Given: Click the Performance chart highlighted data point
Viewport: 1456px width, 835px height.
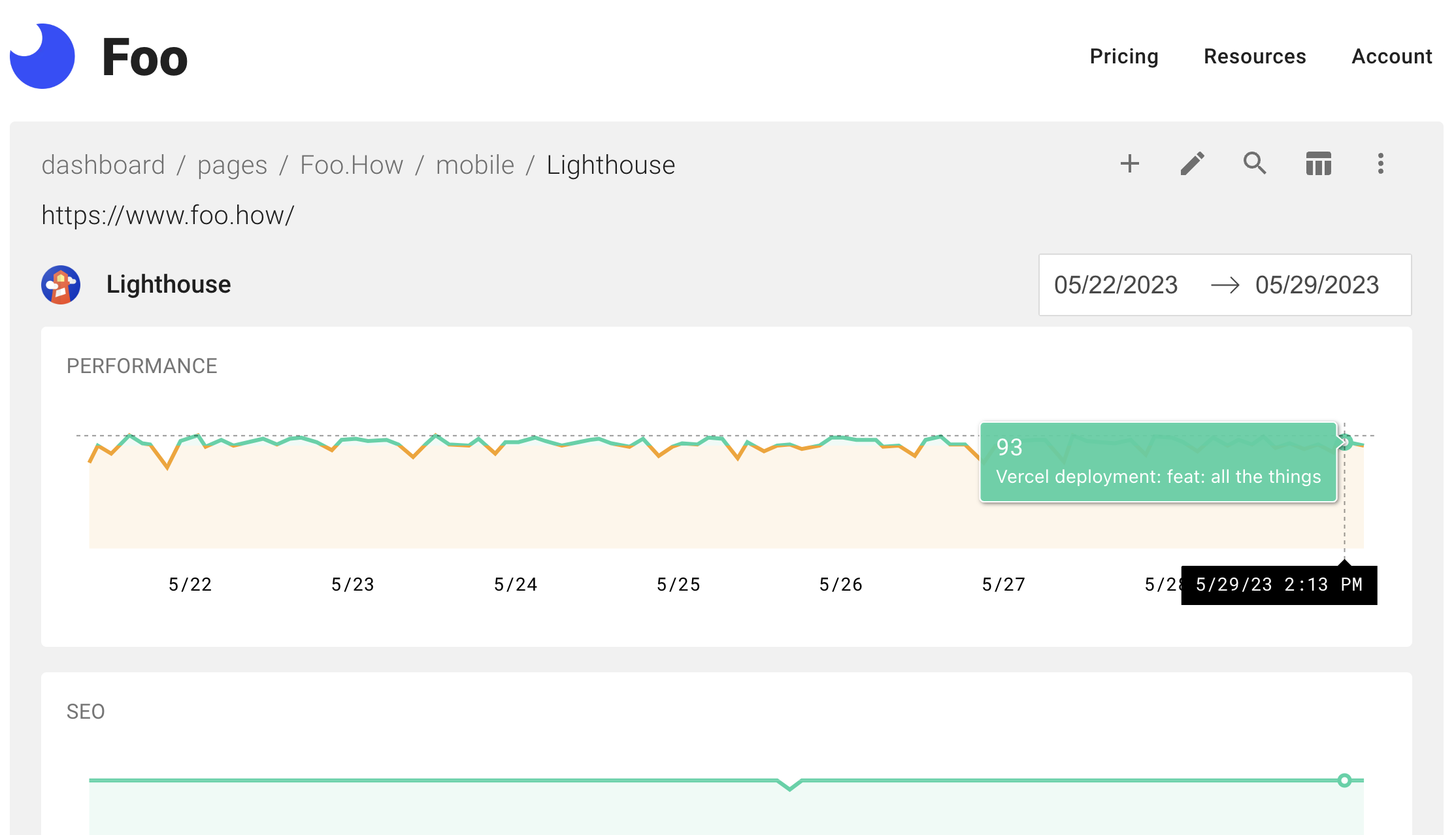Looking at the screenshot, I should coord(1345,442).
